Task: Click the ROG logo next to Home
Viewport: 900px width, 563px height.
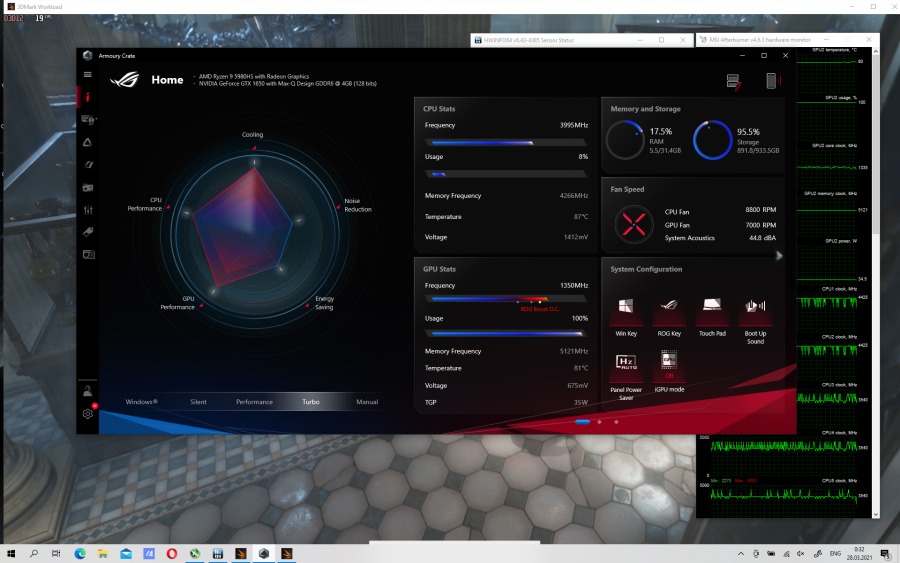Action: pos(125,79)
